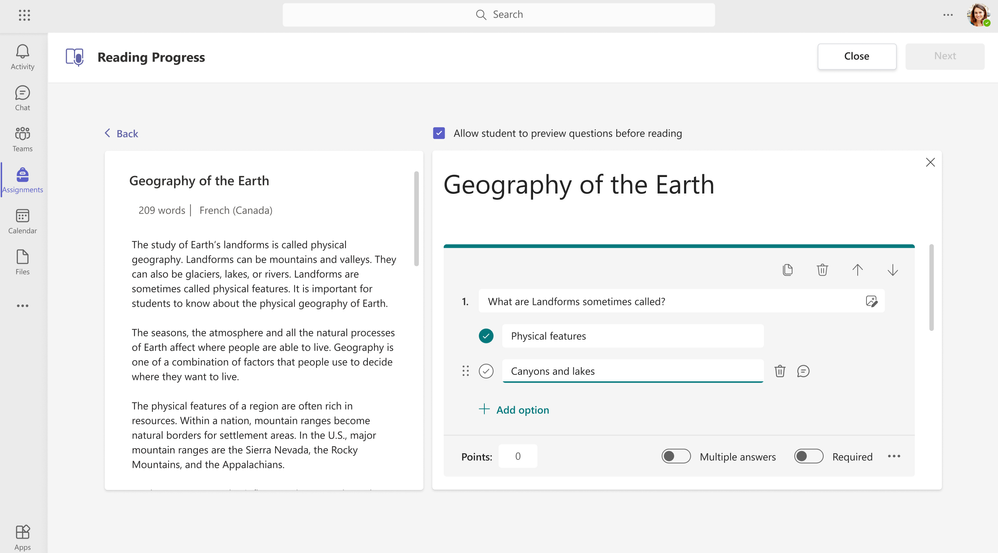Image resolution: width=998 pixels, height=553 pixels.
Task: Open Files in the sidebar
Action: click(22, 262)
